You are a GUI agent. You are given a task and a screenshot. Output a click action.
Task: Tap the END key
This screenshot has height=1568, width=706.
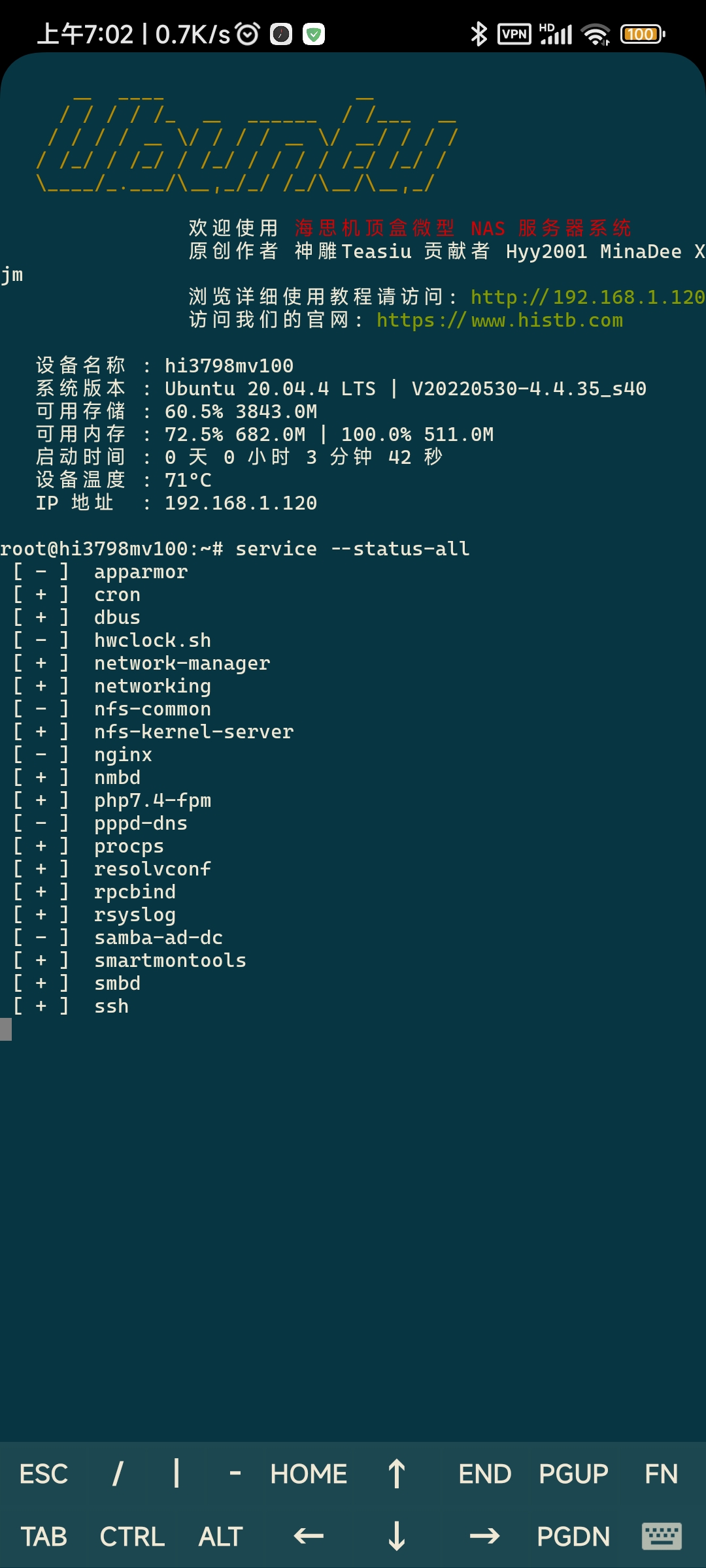tap(485, 1474)
